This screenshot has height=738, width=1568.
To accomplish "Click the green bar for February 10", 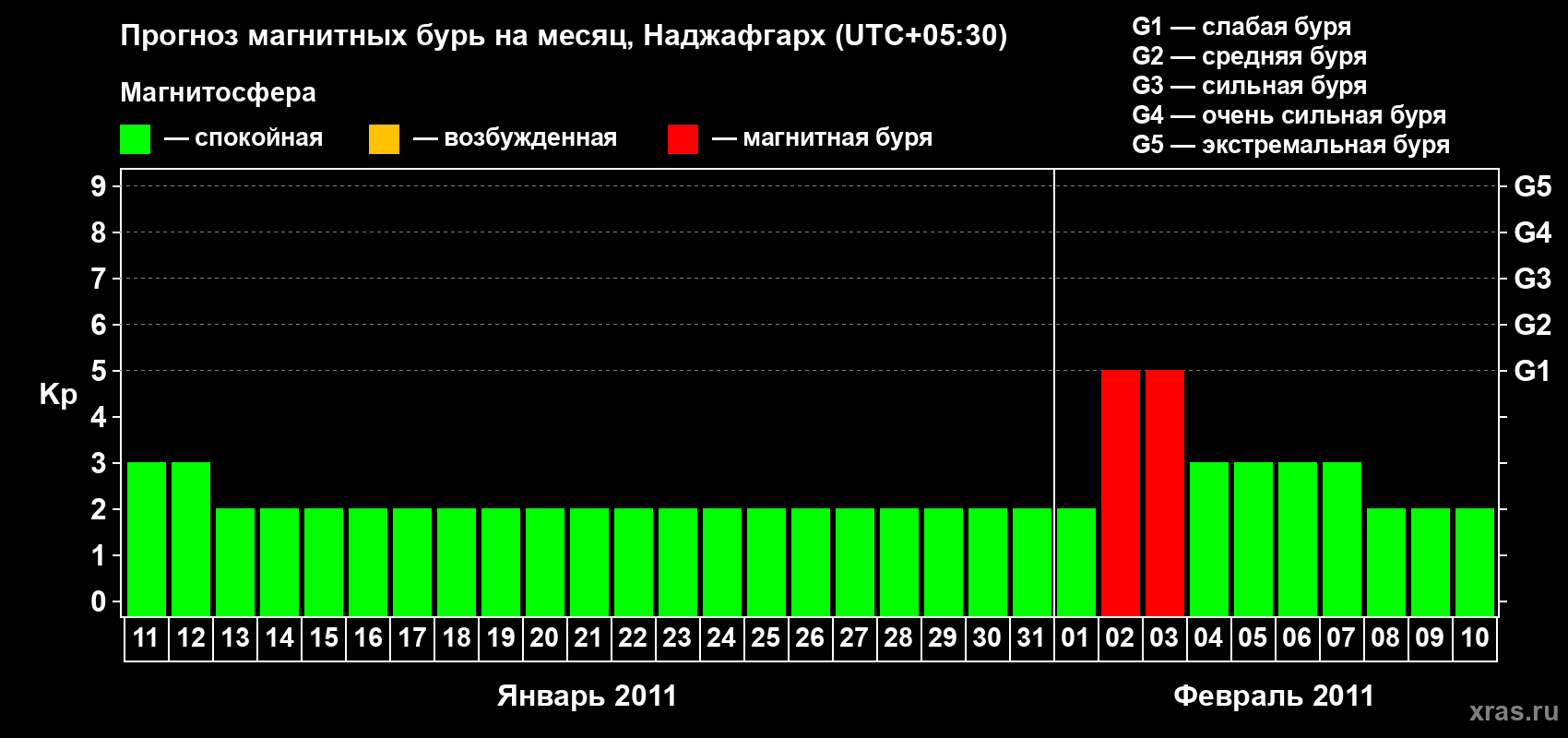I will 1475,563.
